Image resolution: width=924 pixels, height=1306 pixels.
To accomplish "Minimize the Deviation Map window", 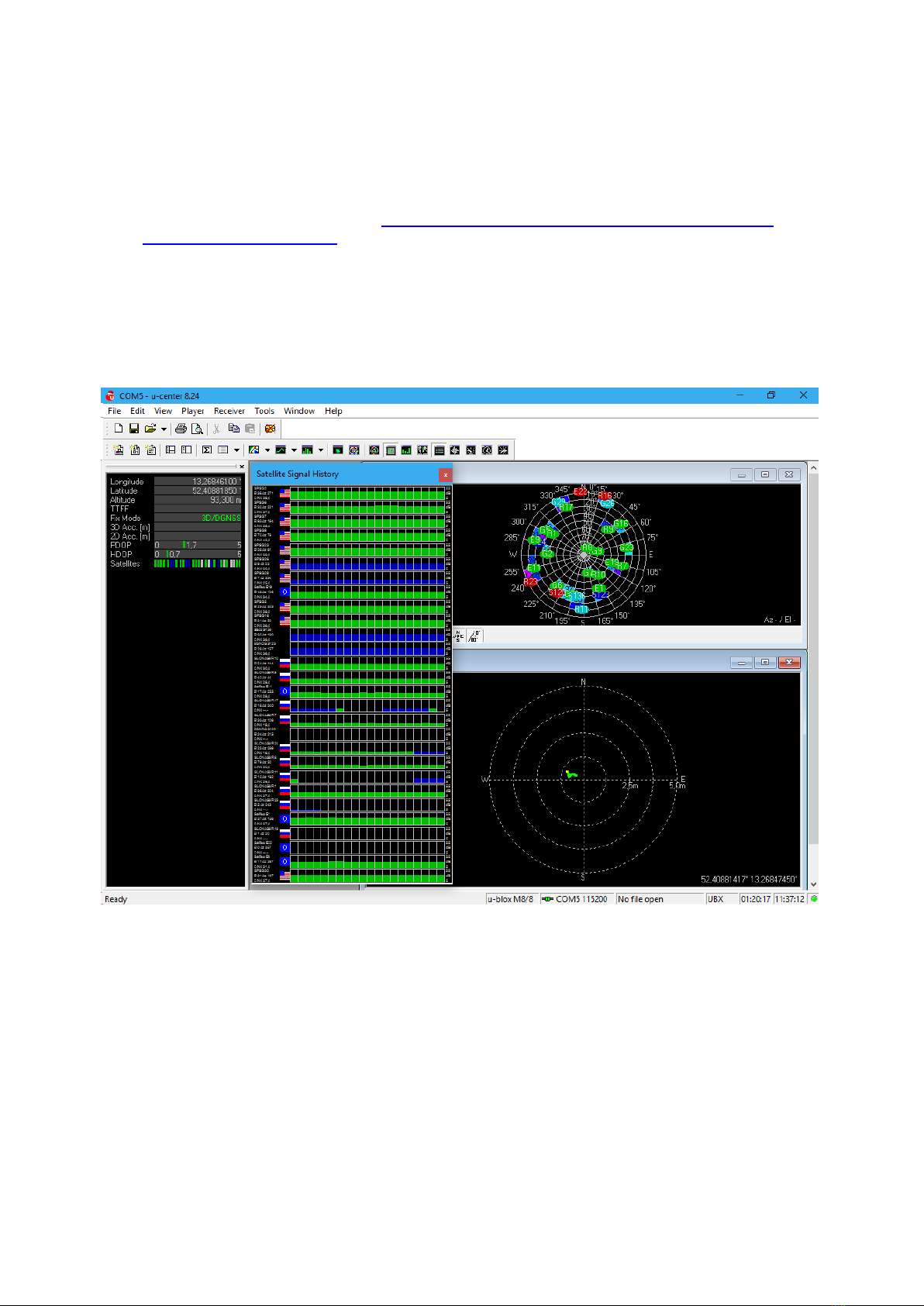I will click(x=742, y=662).
